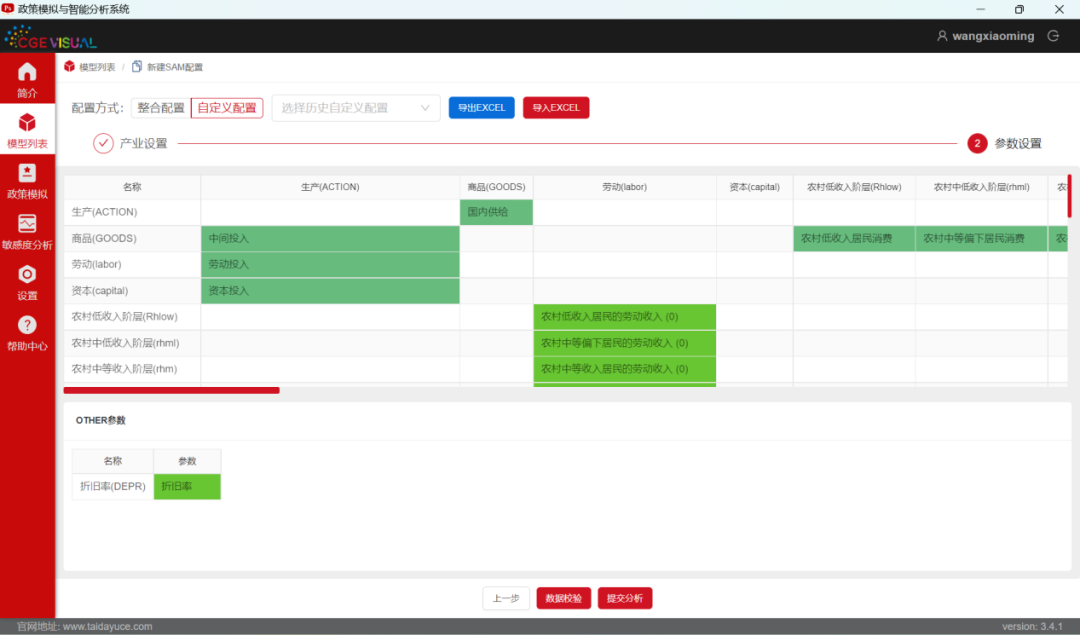This screenshot has height=635, width=1080.
Task: Click the CGE VISUAL logo
Action: click(x=50, y=37)
